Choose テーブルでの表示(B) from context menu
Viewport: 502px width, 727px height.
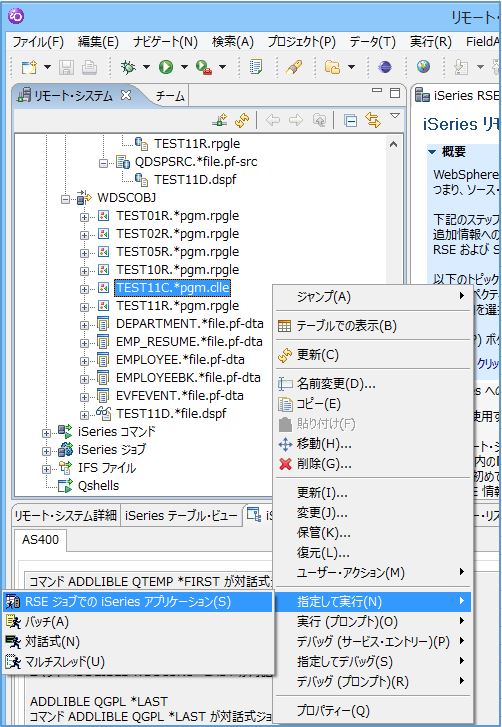373,325
